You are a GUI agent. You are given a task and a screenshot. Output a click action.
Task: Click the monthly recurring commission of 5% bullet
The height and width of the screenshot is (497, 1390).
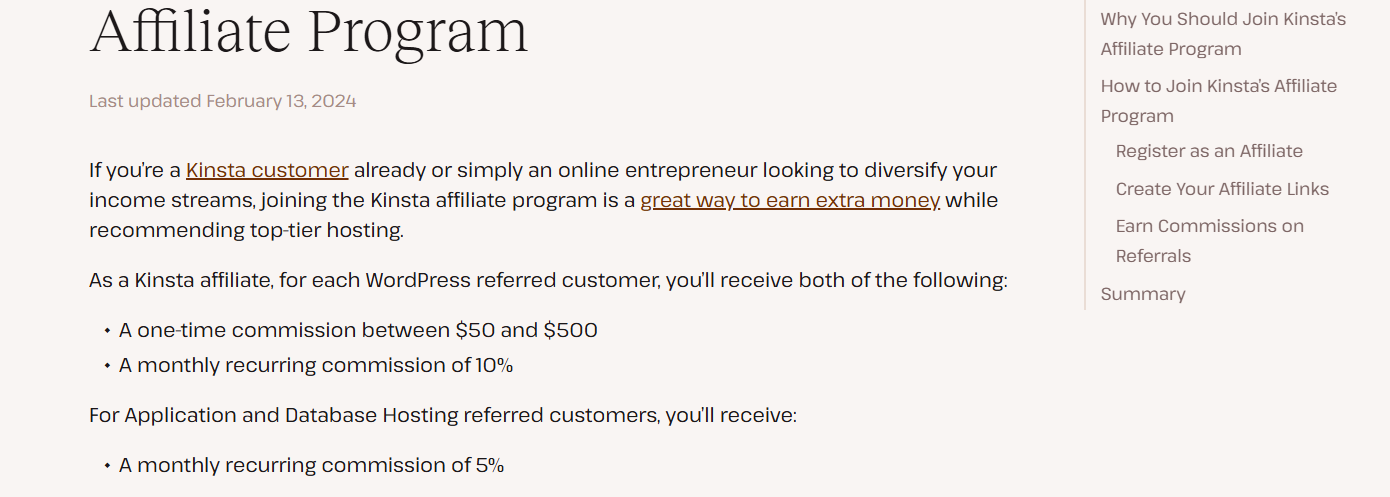pos(312,465)
